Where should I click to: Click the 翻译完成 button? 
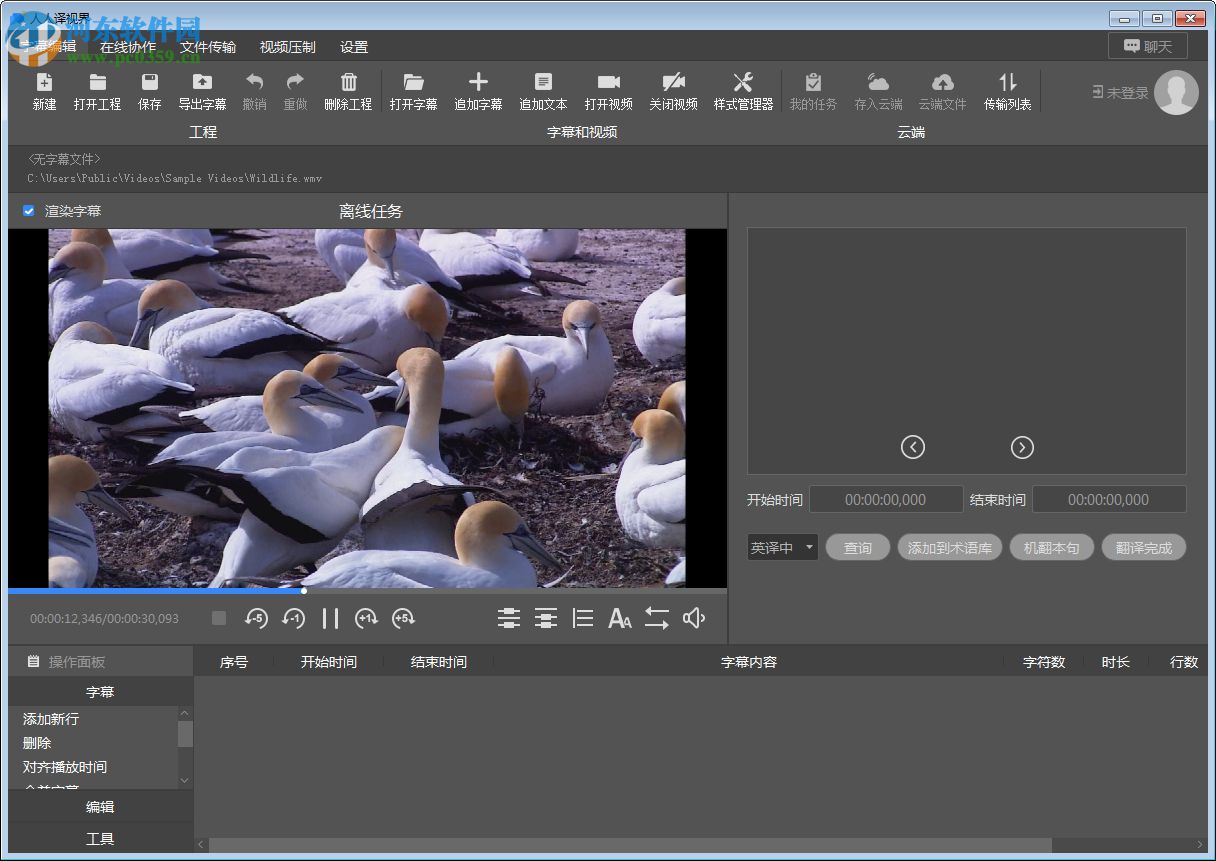coord(1143,548)
